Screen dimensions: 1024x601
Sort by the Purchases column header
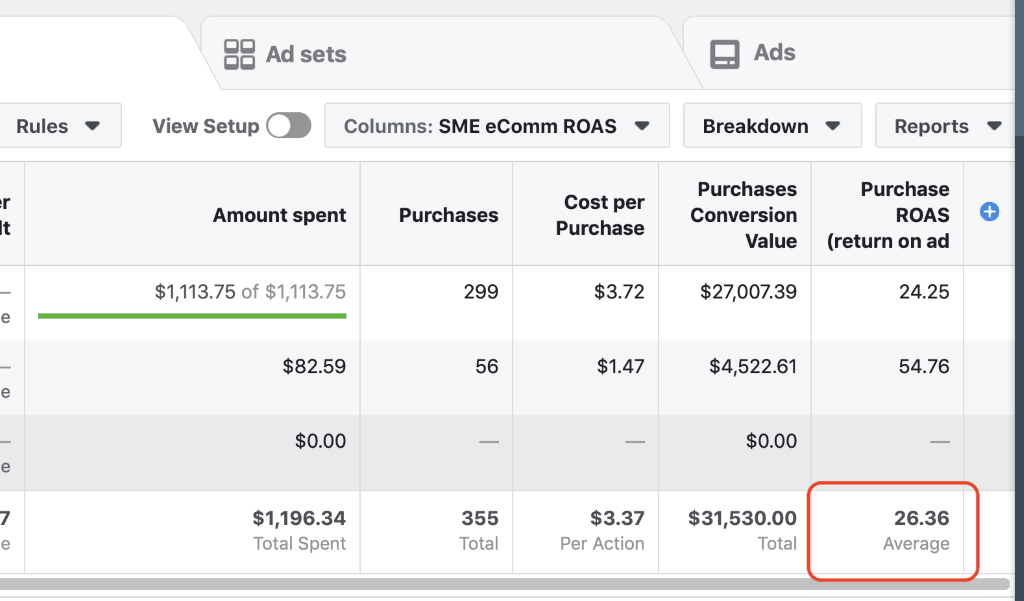pyautogui.click(x=448, y=215)
